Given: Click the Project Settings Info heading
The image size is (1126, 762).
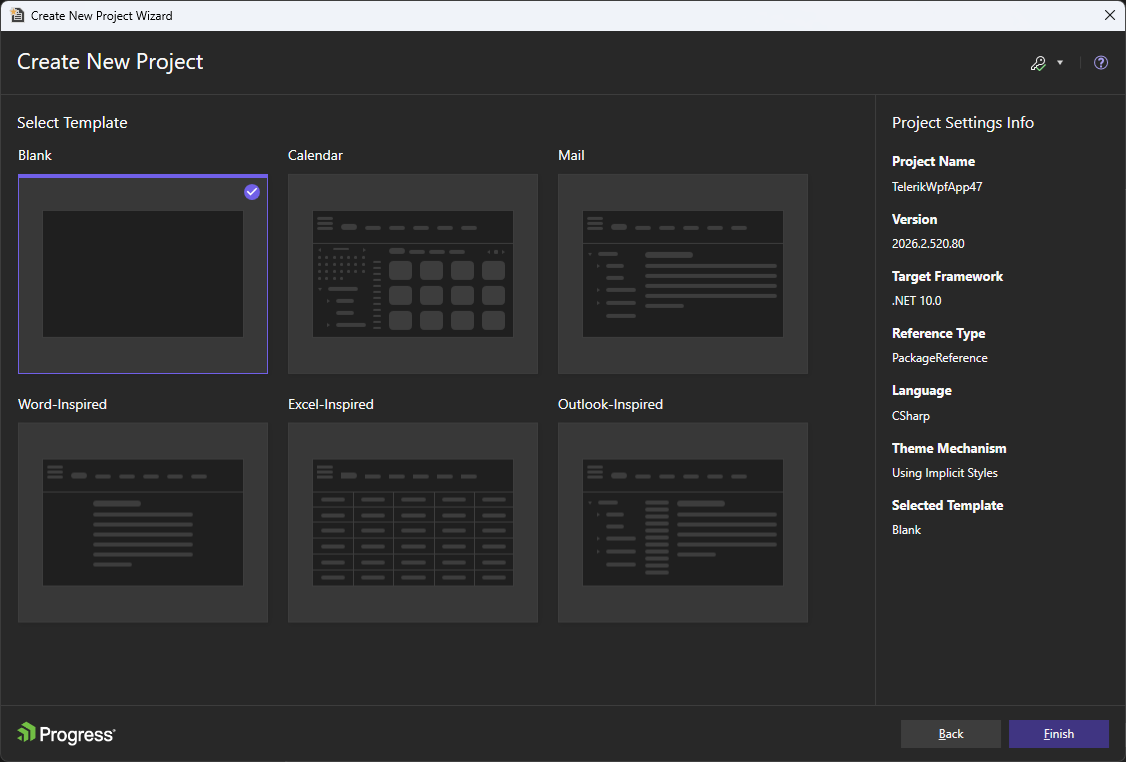Looking at the screenshot, I should click(962, 123).
